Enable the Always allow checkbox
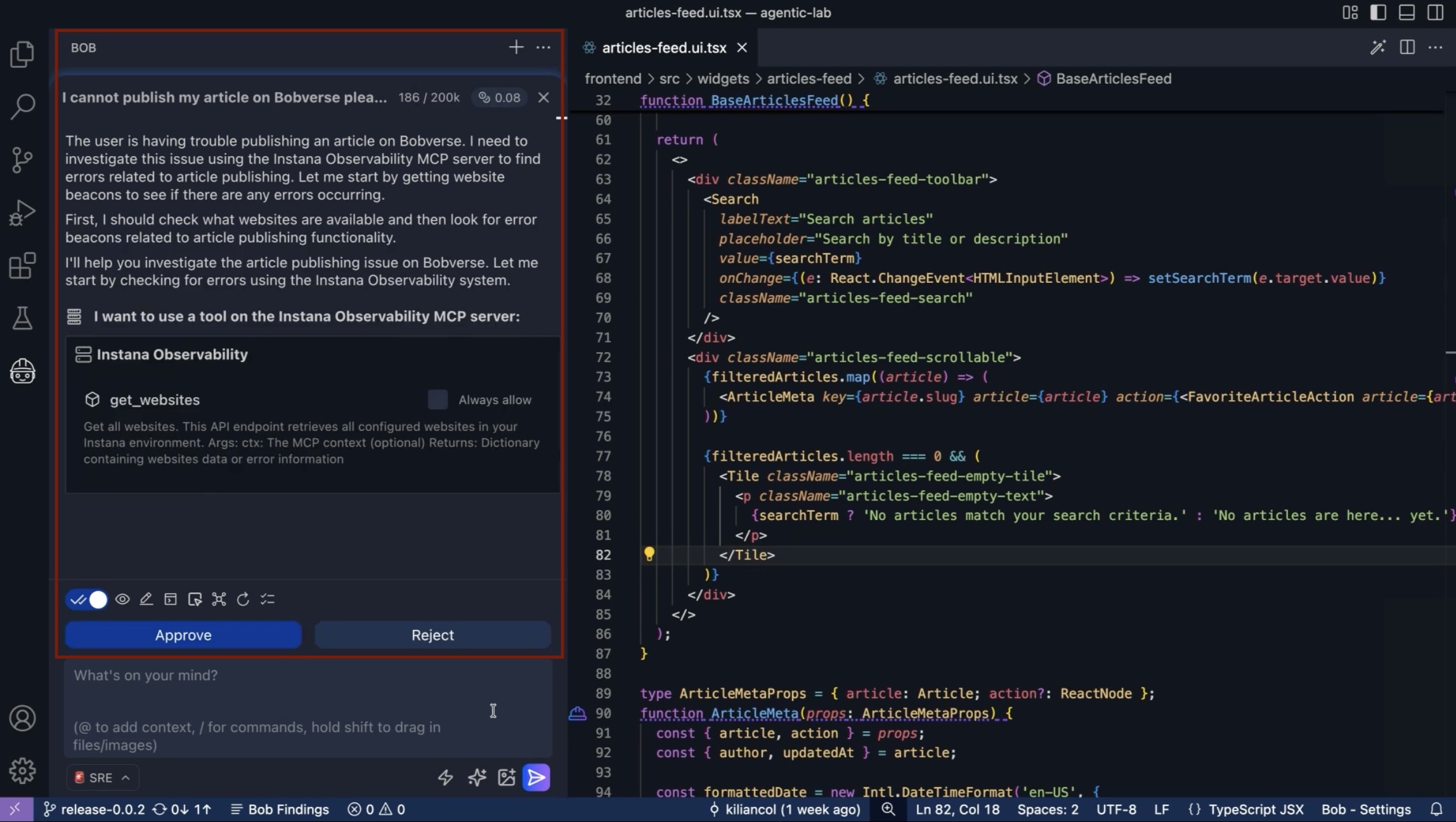This screenshot has width=1456, height=822. (x=438, y=400)
